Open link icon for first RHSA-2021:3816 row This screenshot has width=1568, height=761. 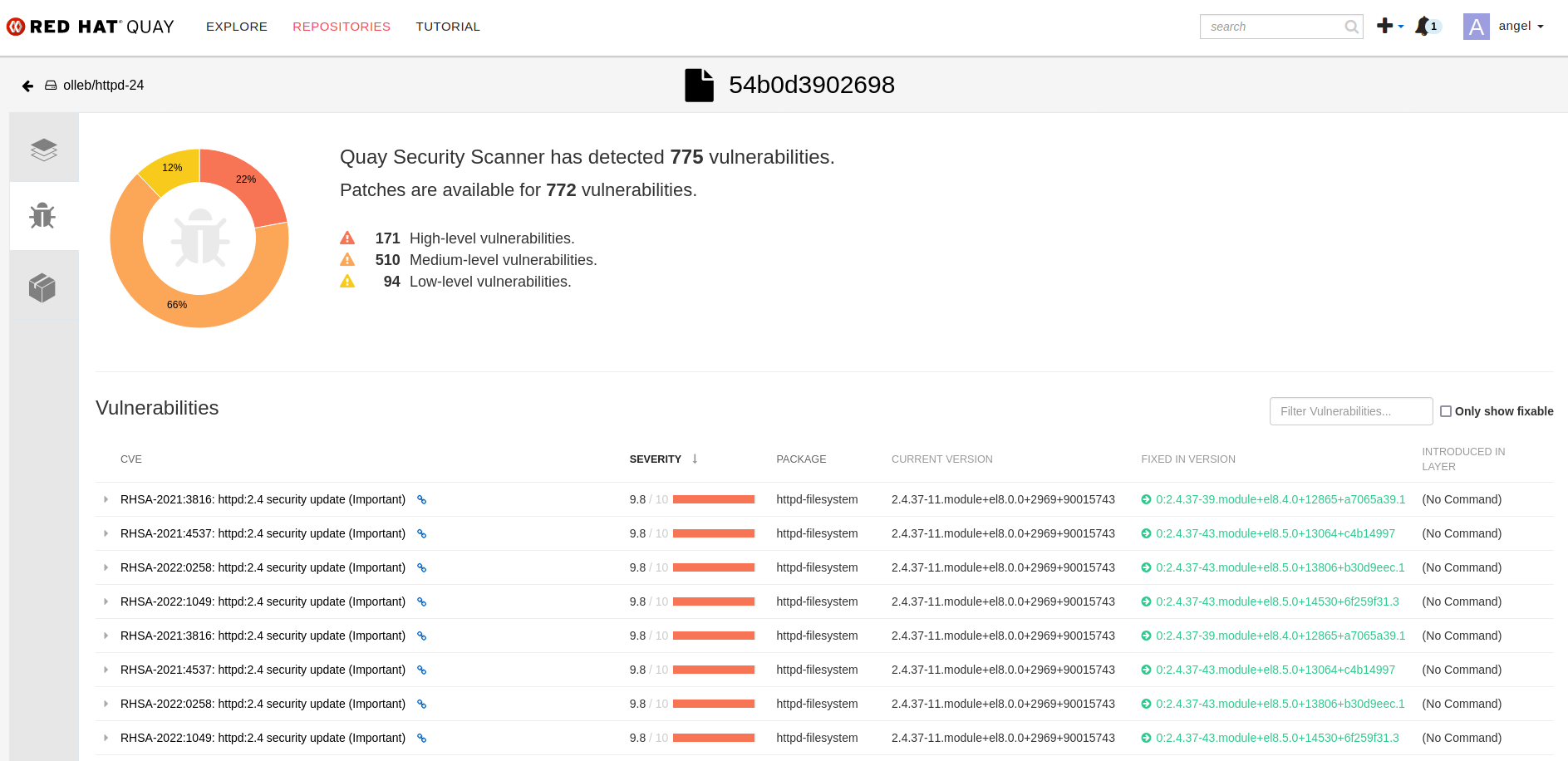tap(421, 500)
